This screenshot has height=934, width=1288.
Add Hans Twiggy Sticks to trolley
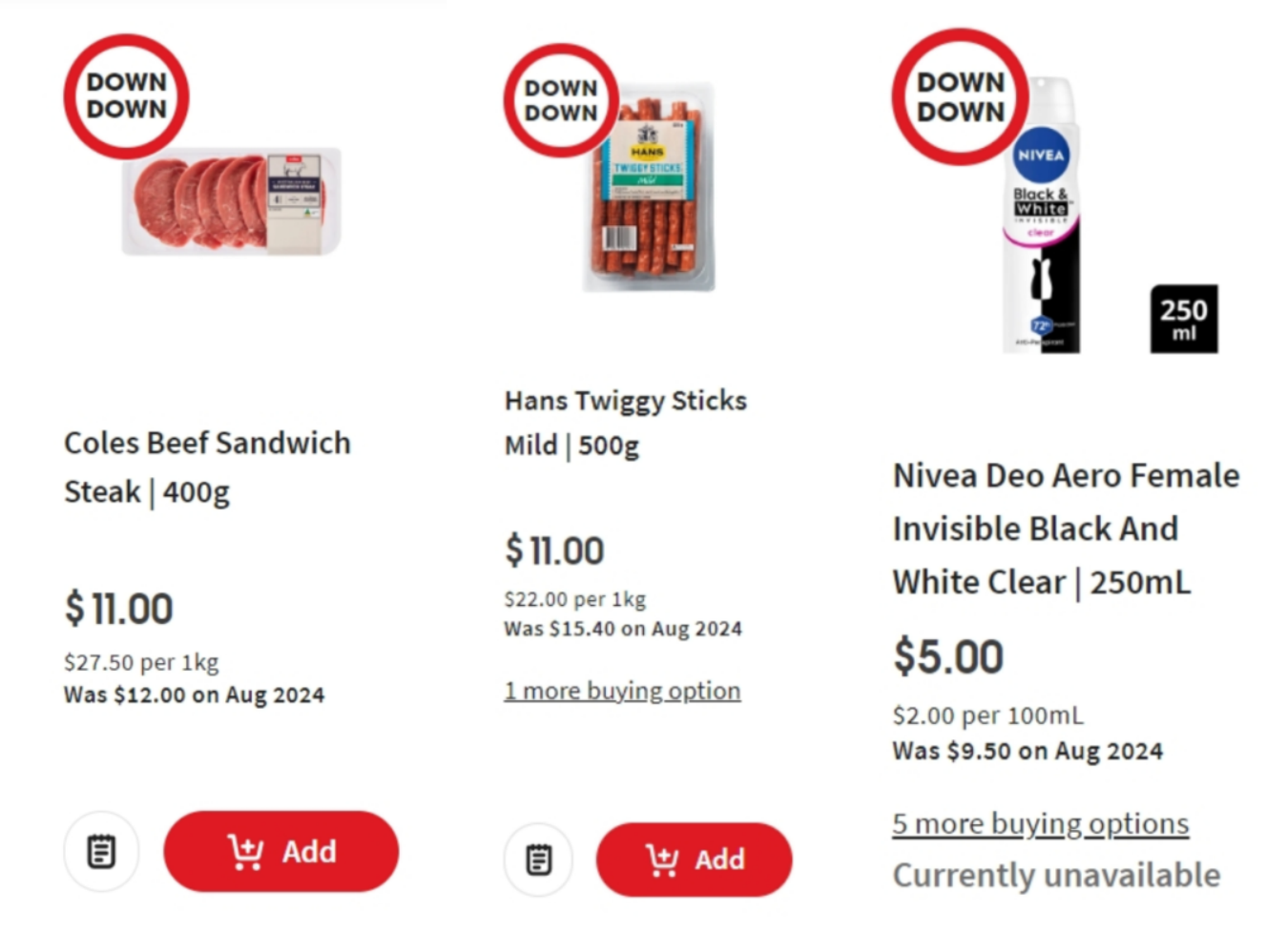[x=694, y=860]
